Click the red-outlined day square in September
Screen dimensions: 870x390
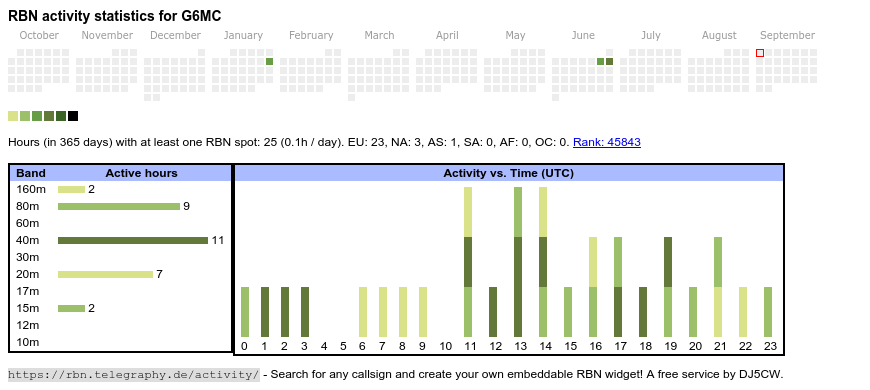pyautogui.click(x=760, y=53)
